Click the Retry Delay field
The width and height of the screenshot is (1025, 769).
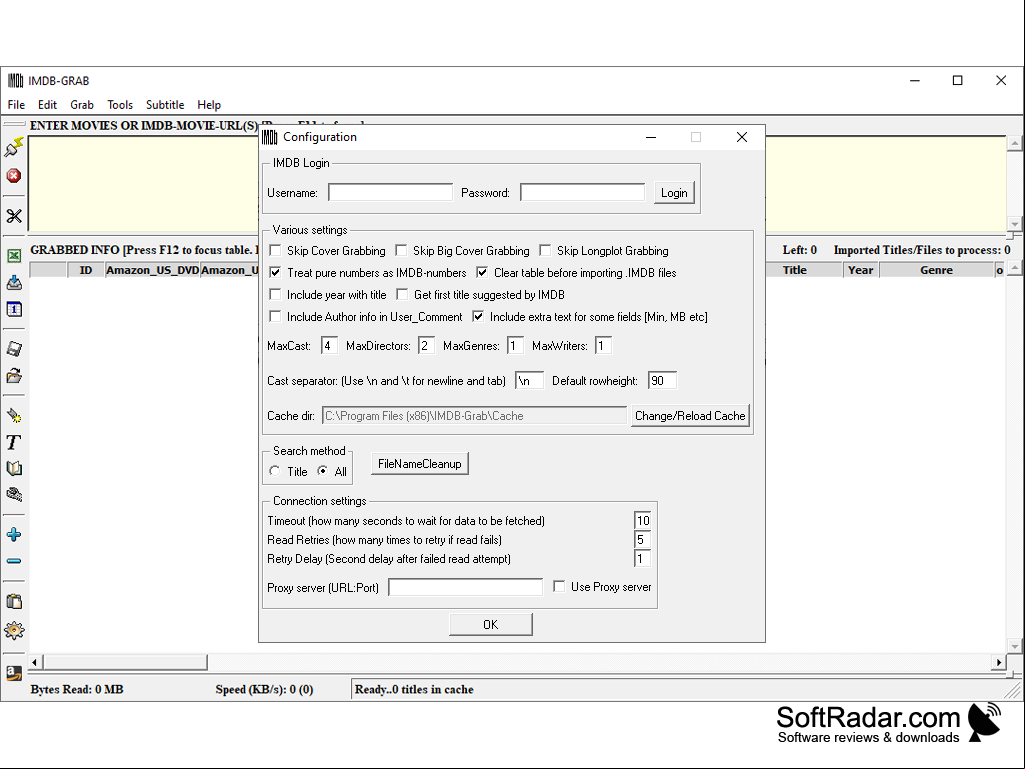(643, 558)
